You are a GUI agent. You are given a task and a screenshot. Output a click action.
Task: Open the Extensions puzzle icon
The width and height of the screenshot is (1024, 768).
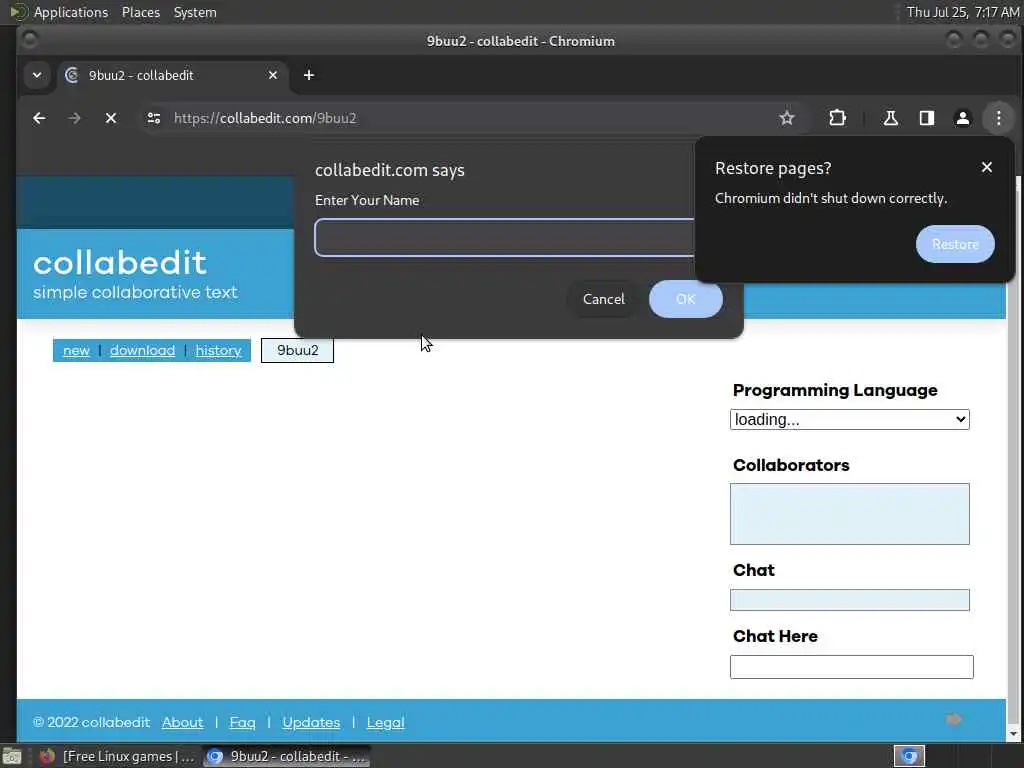tap(837, 118)
